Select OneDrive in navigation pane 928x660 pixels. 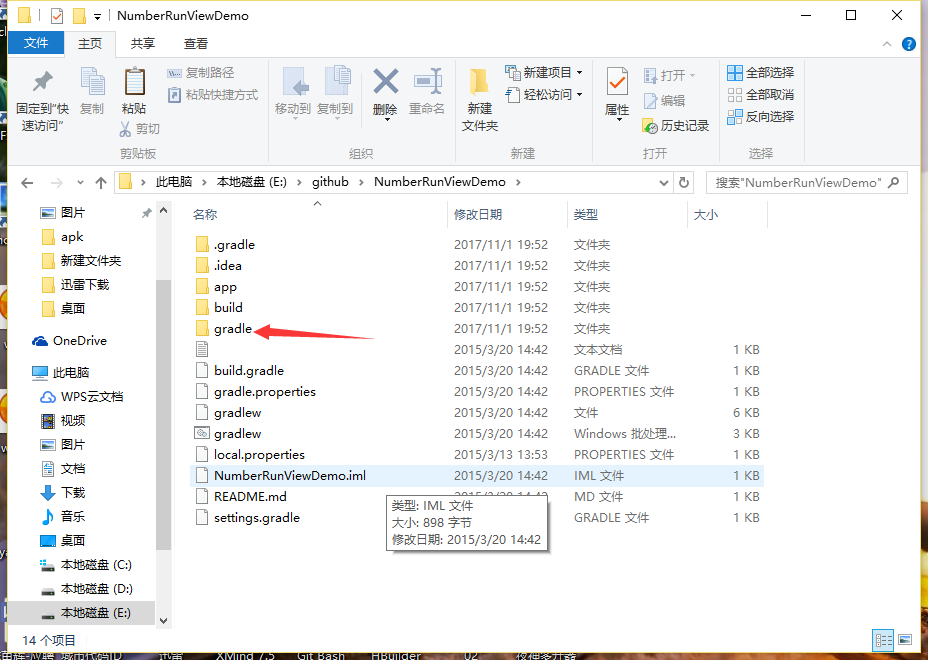tap(79, 341)
